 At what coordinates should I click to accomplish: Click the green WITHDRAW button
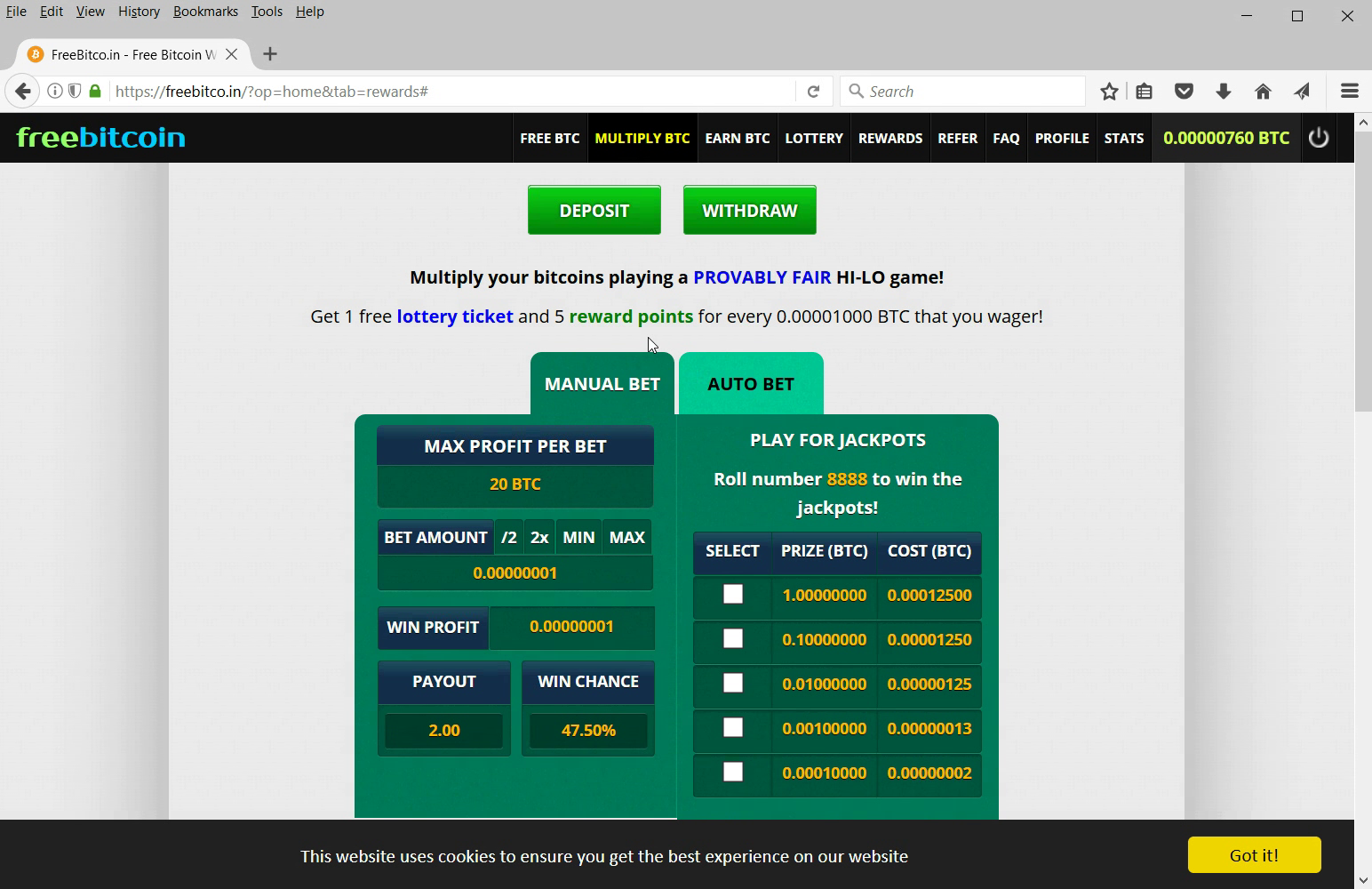tap(750, 211)
